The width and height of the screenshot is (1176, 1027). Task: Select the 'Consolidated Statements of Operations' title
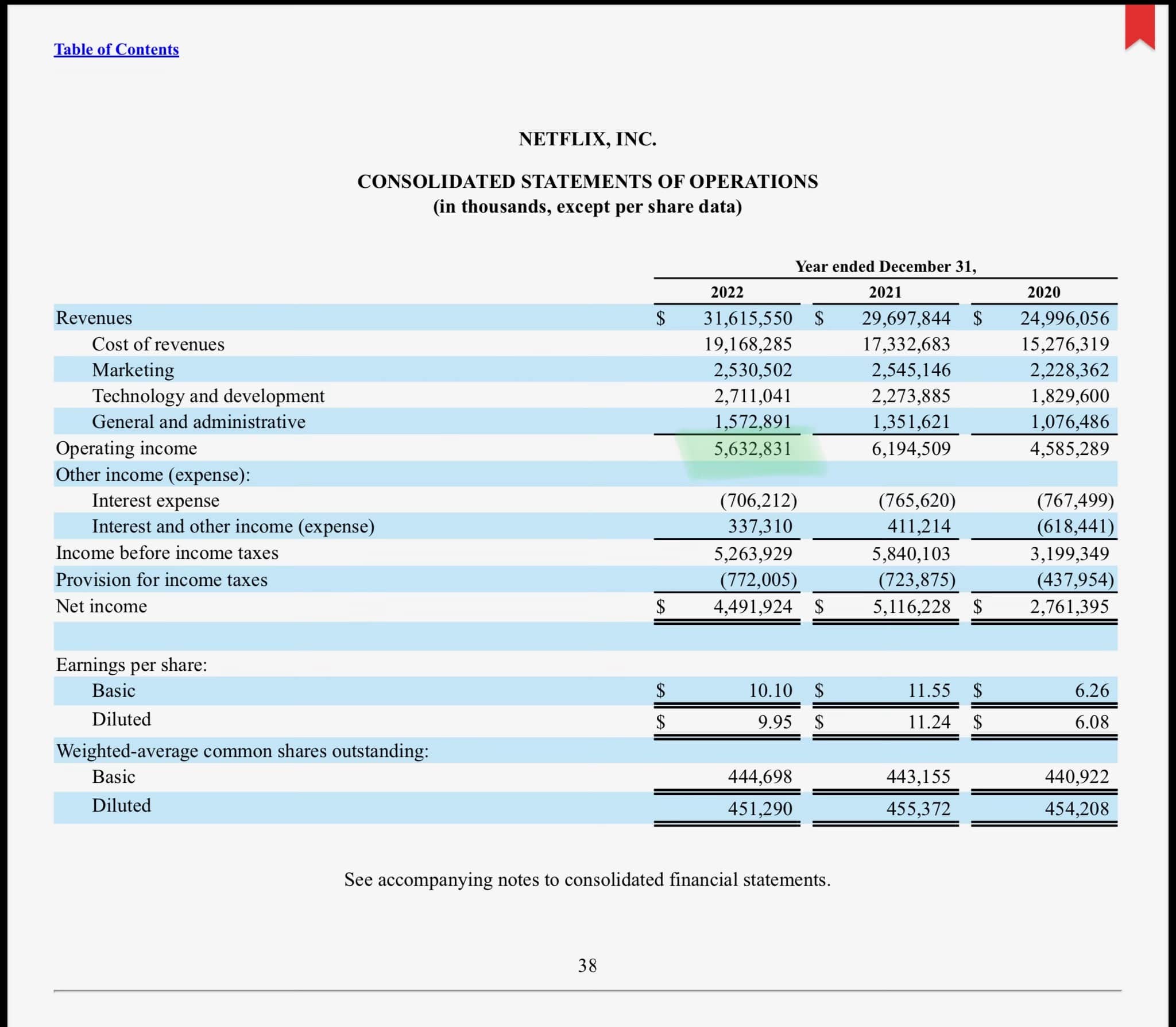(587, 182)
